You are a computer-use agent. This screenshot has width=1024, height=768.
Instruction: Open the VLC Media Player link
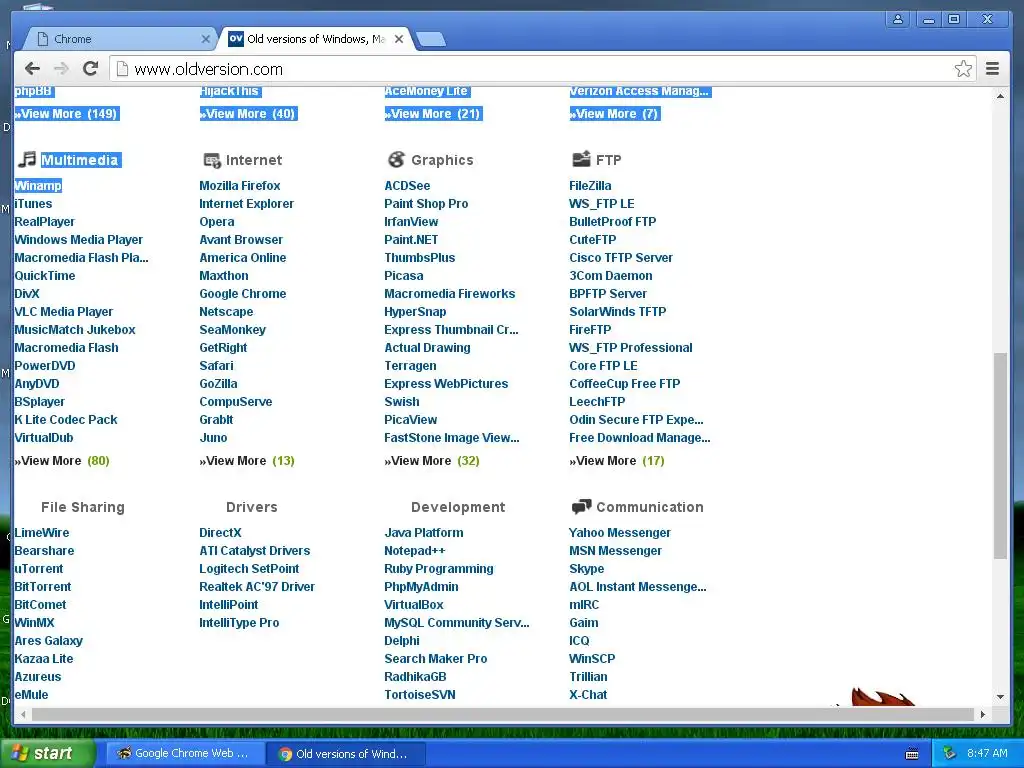click(63, 312)
